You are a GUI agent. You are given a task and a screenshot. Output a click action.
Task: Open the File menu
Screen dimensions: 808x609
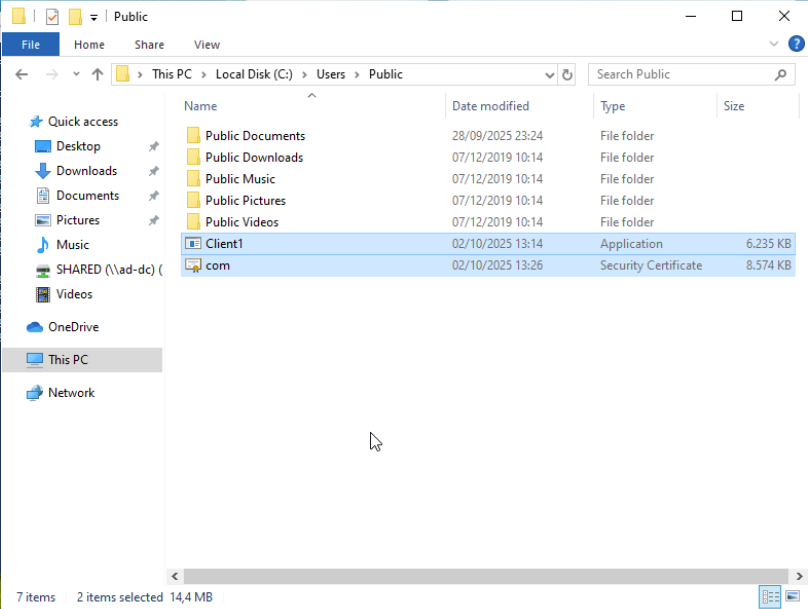tap(30, 44)
